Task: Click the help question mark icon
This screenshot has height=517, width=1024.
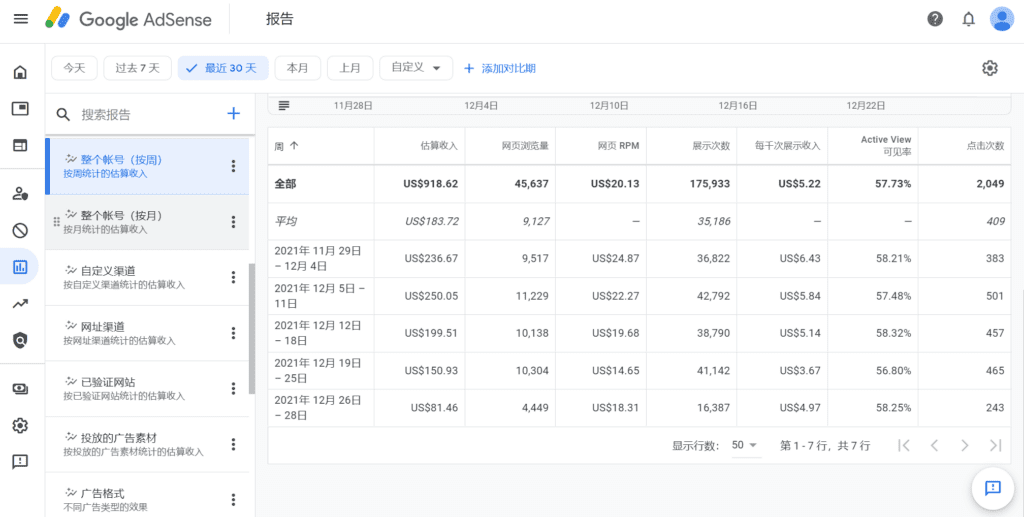Action: click(x=935, y=19)
